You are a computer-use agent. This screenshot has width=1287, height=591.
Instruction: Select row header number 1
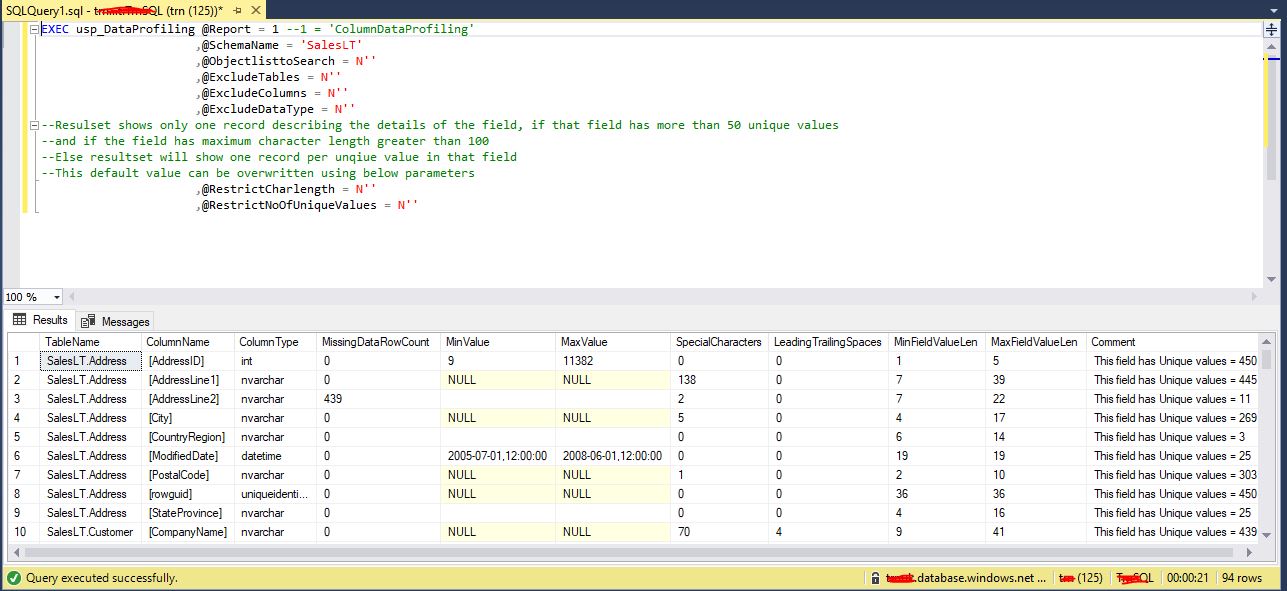[x=23, y=361]
